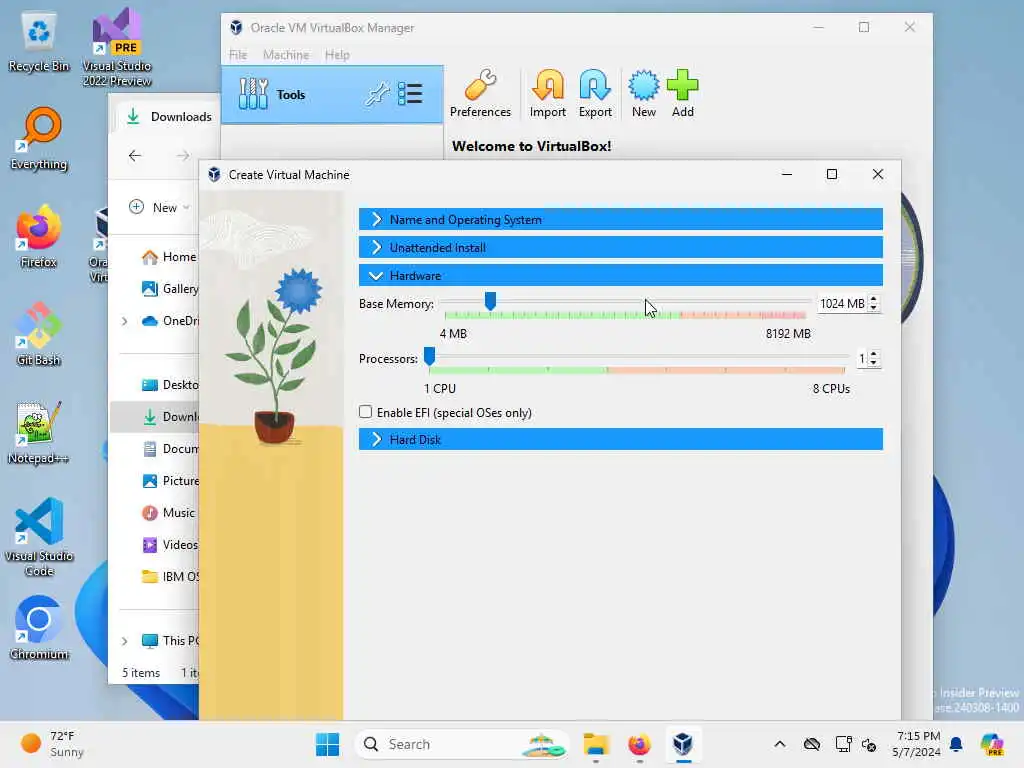The height and width of the screenshot is (768, 1024).
Task: Show hidden system tray icons
Action: point(780,744)
